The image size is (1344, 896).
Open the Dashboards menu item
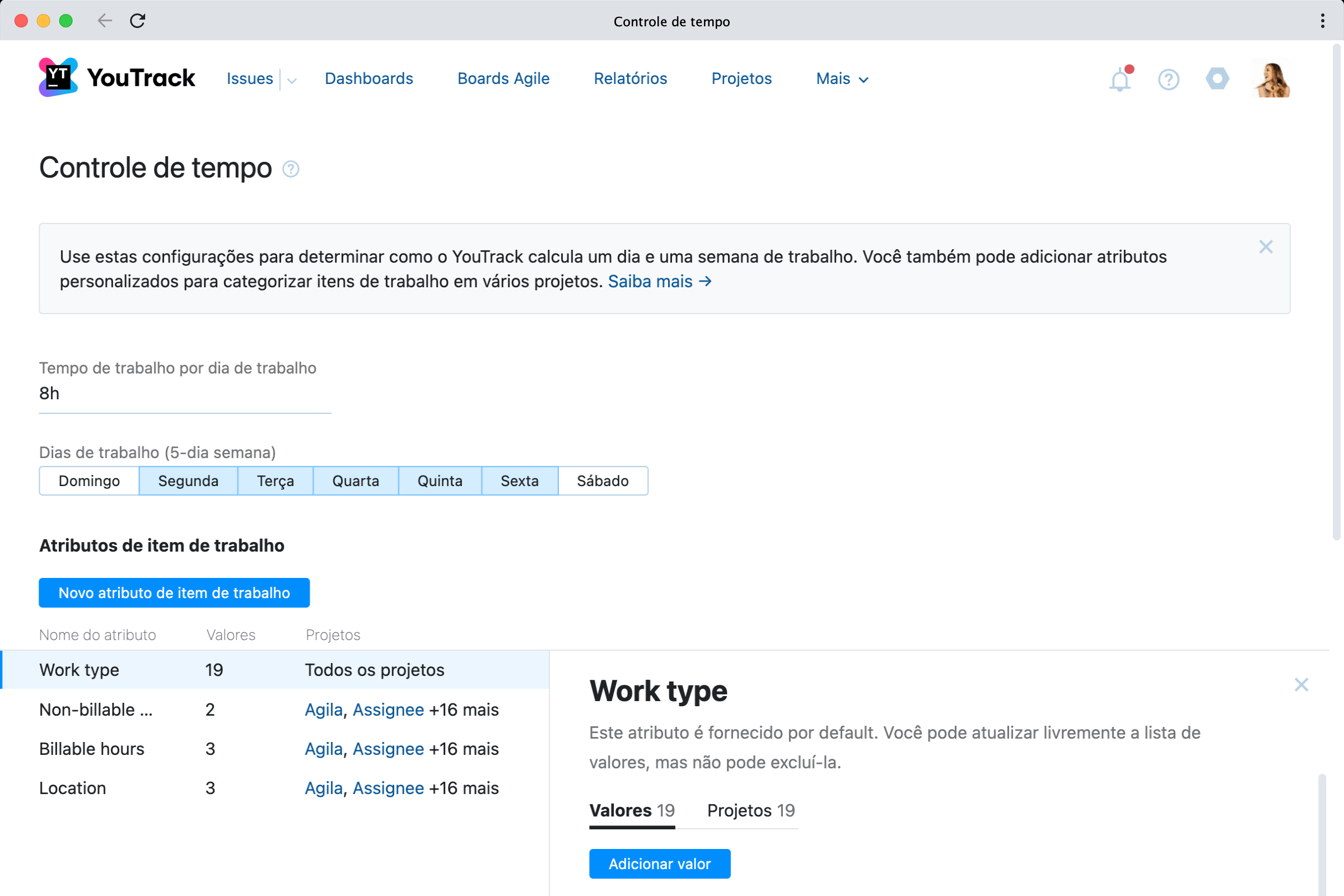(x=368, y=78)
